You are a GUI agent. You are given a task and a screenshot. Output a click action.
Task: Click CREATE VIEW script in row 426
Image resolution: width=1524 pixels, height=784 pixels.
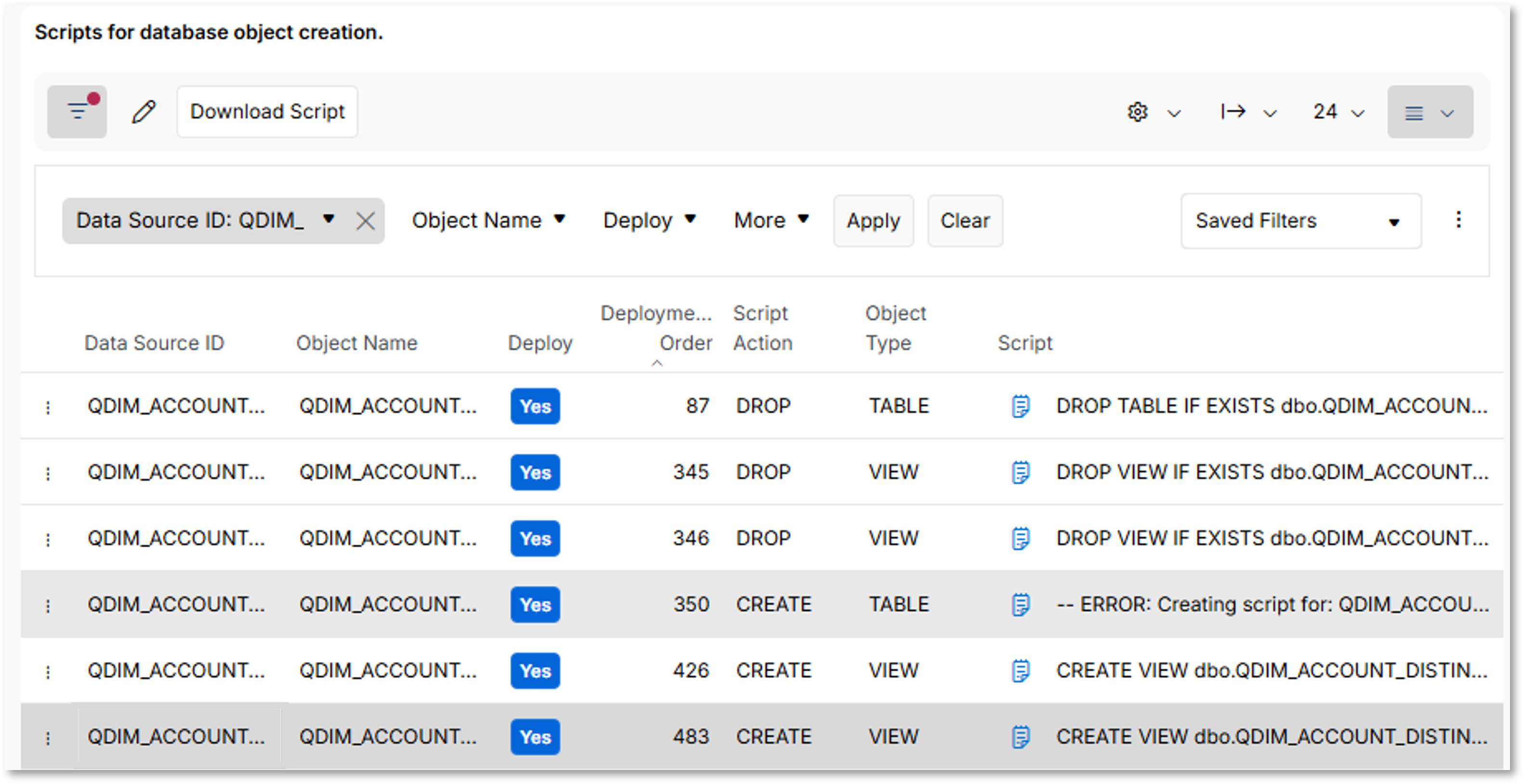pyautogui.click(x=1271, y=670)
